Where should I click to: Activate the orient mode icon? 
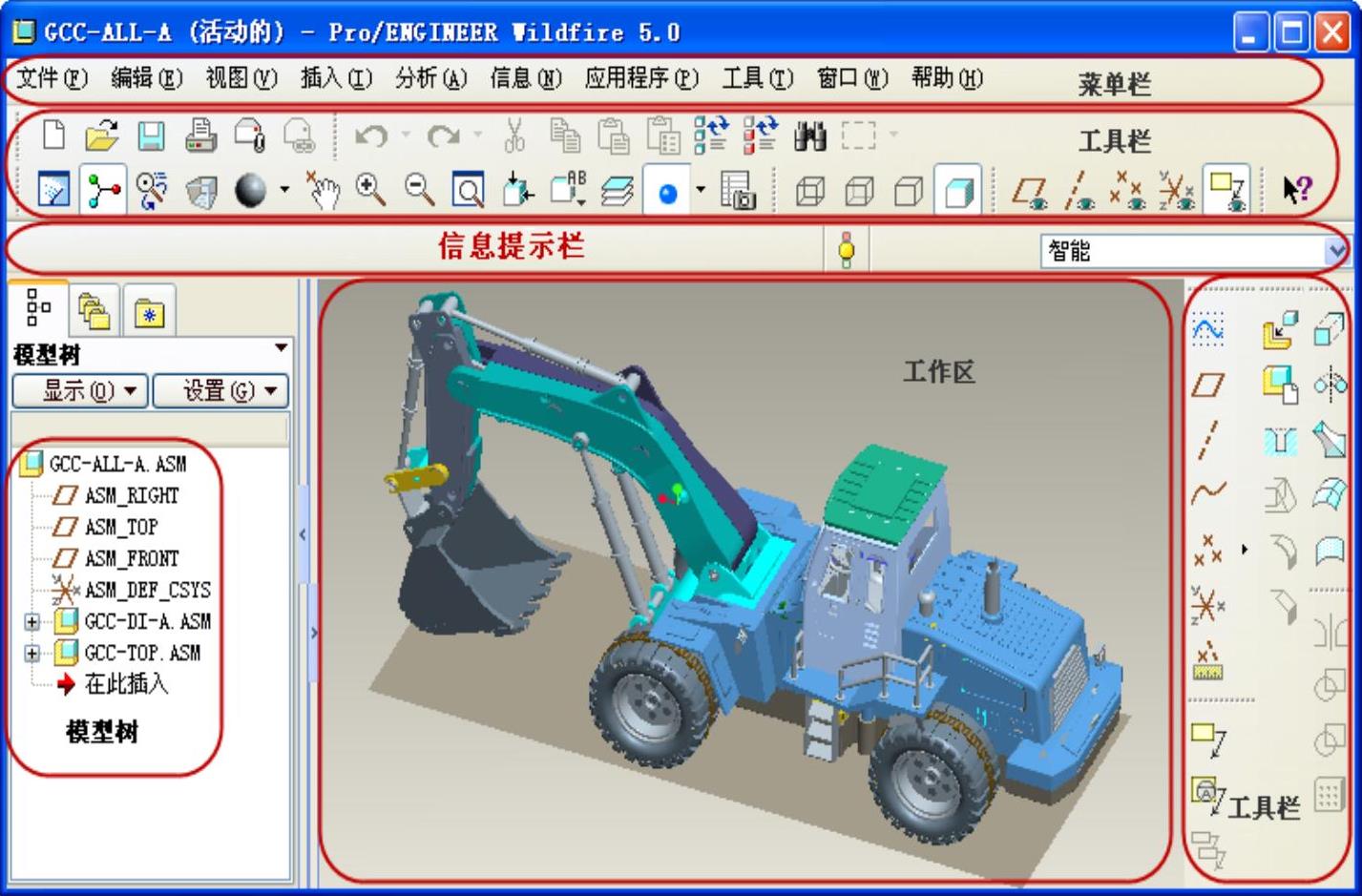[153, 191]
